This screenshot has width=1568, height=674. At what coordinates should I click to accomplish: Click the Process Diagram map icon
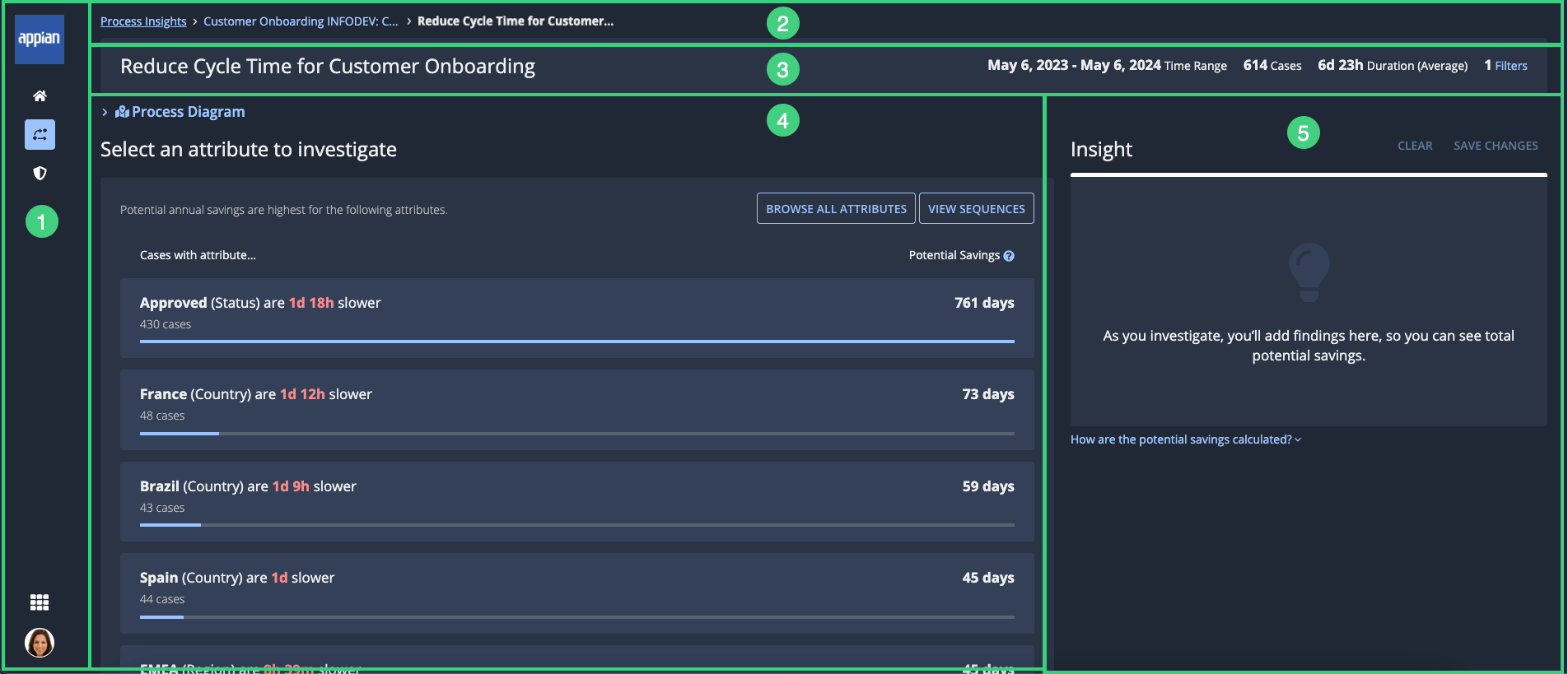pyautogui.click(x=122, y=112)
